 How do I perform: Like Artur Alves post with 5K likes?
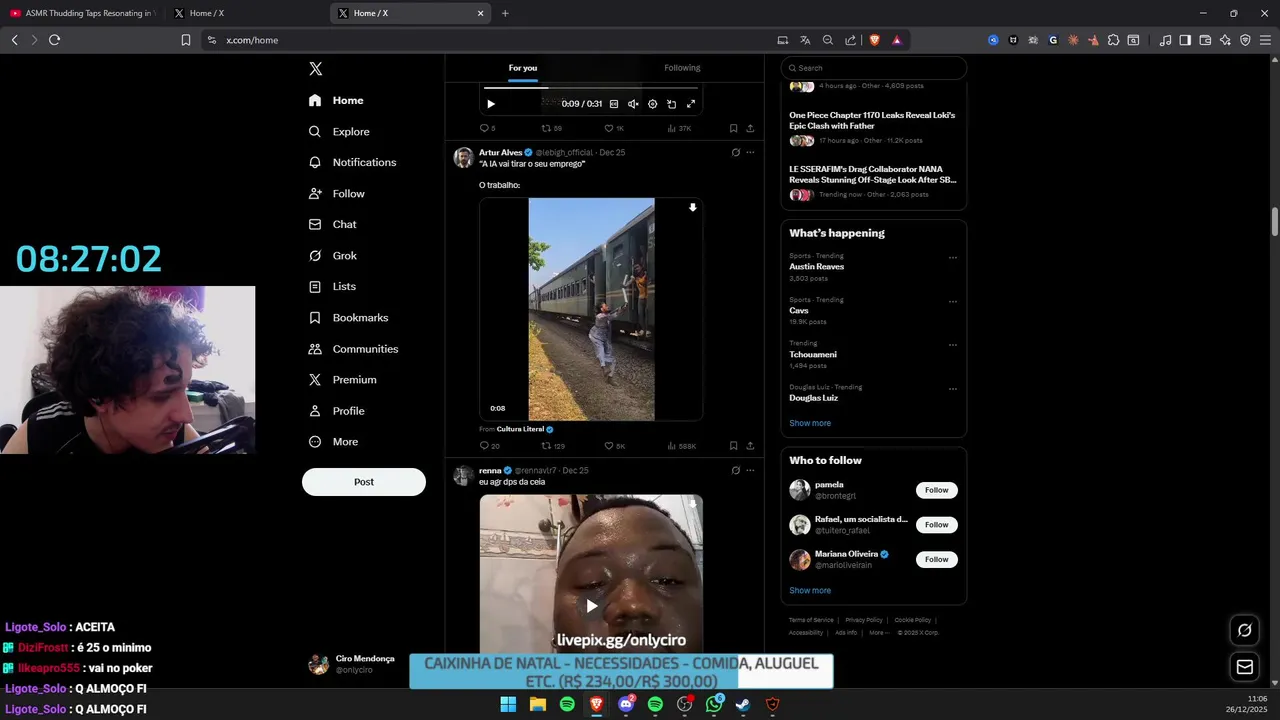614,446
